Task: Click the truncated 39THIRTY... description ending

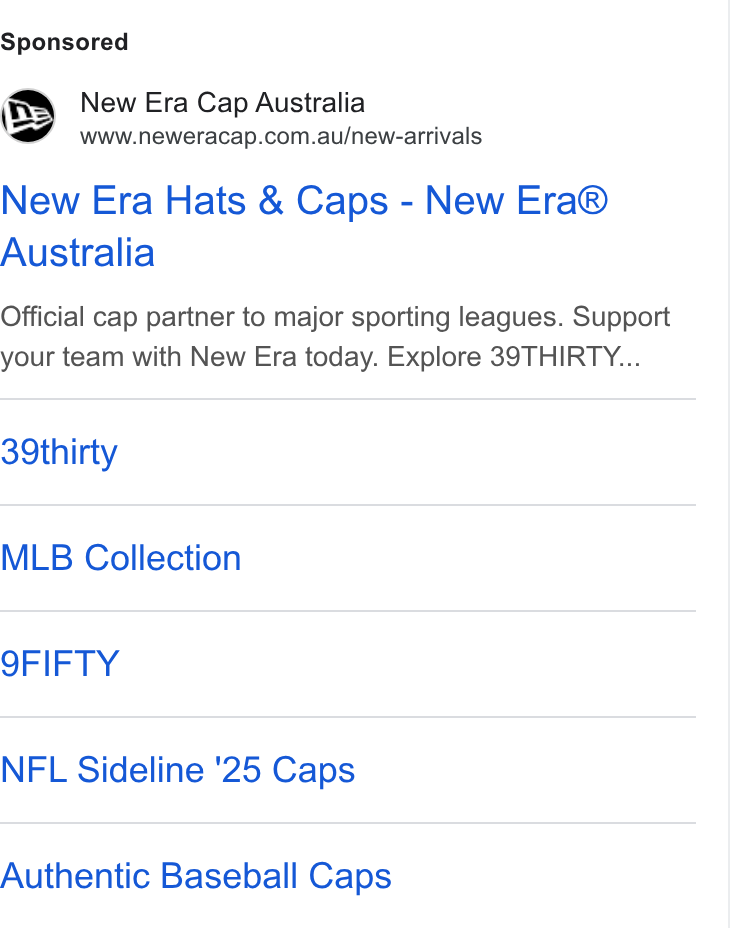Action: [x=565, y=357]
